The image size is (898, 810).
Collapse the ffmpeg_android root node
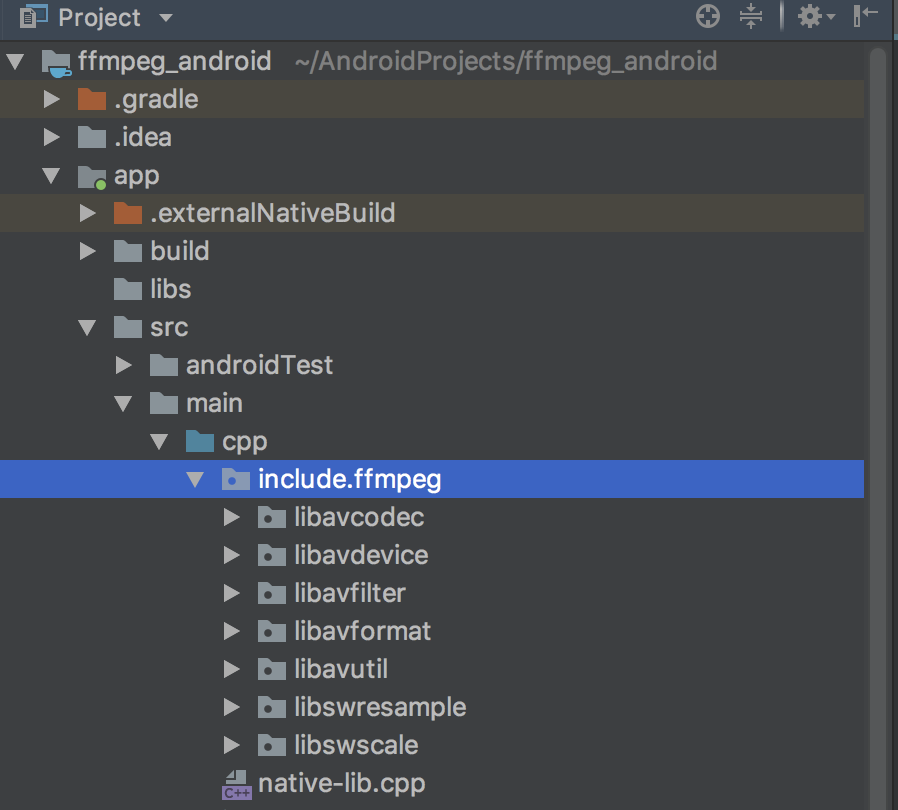pos(15,62)
